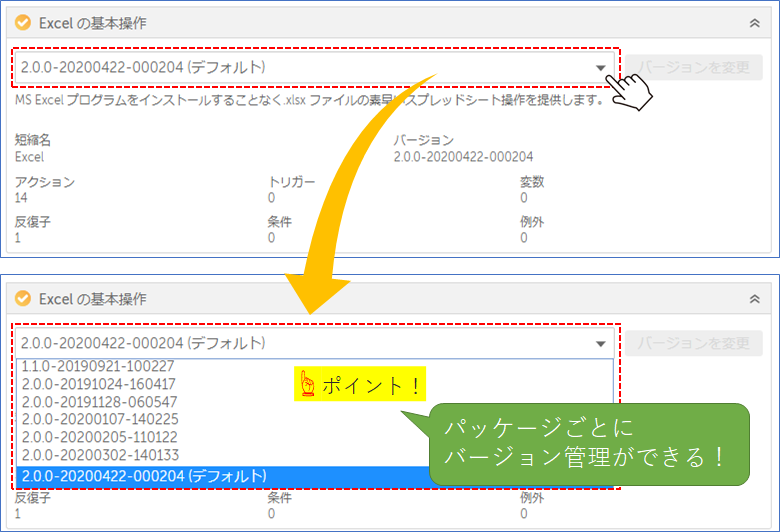The image size is (780, 532).
Task: Click the lower panel title Excel の基本操作
Action: coord(93,299)
